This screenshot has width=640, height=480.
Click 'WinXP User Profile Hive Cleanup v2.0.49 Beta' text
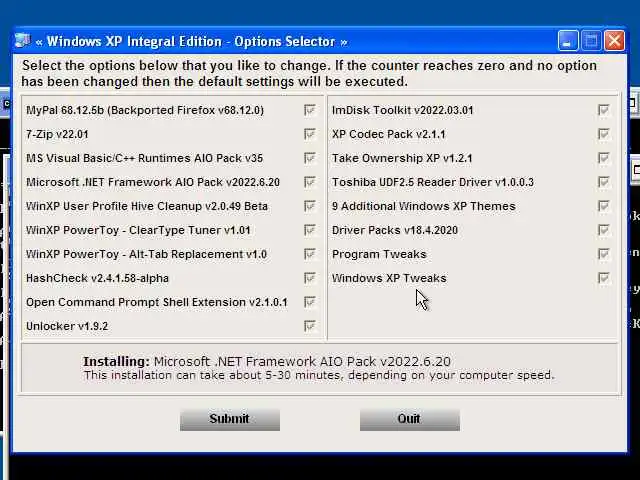pyautogui.click(x=147, y=206)
